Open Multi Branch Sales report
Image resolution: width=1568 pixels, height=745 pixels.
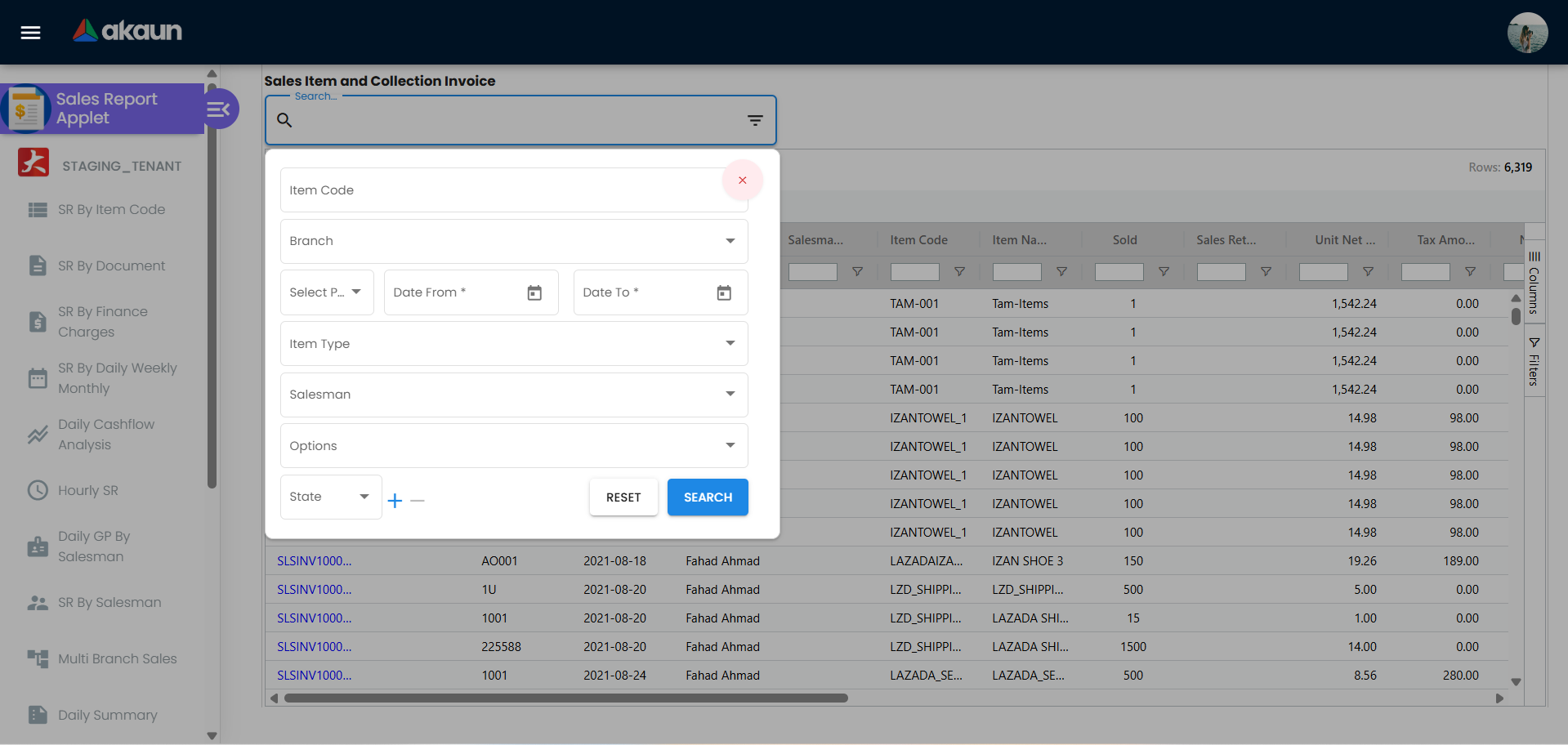pyautogui.click(x=118, y=658)
